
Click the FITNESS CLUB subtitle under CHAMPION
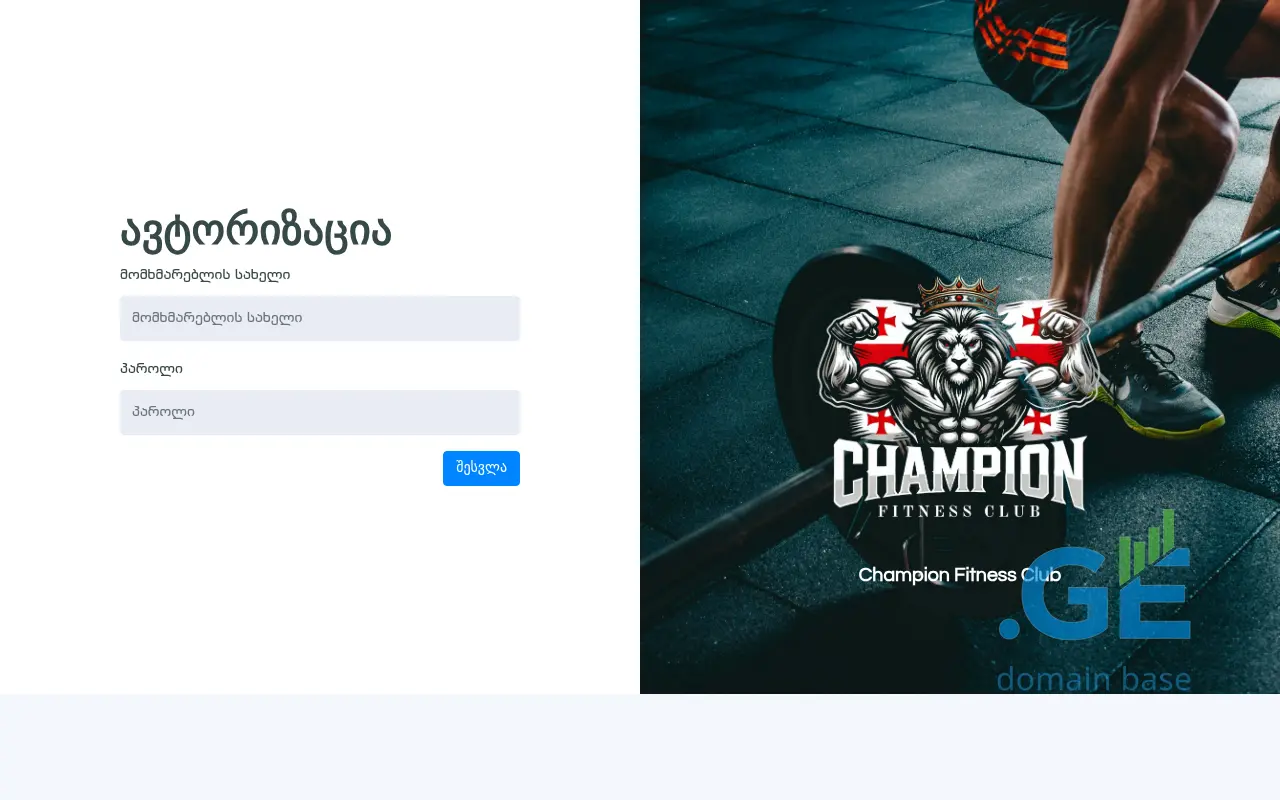point(959,511)
